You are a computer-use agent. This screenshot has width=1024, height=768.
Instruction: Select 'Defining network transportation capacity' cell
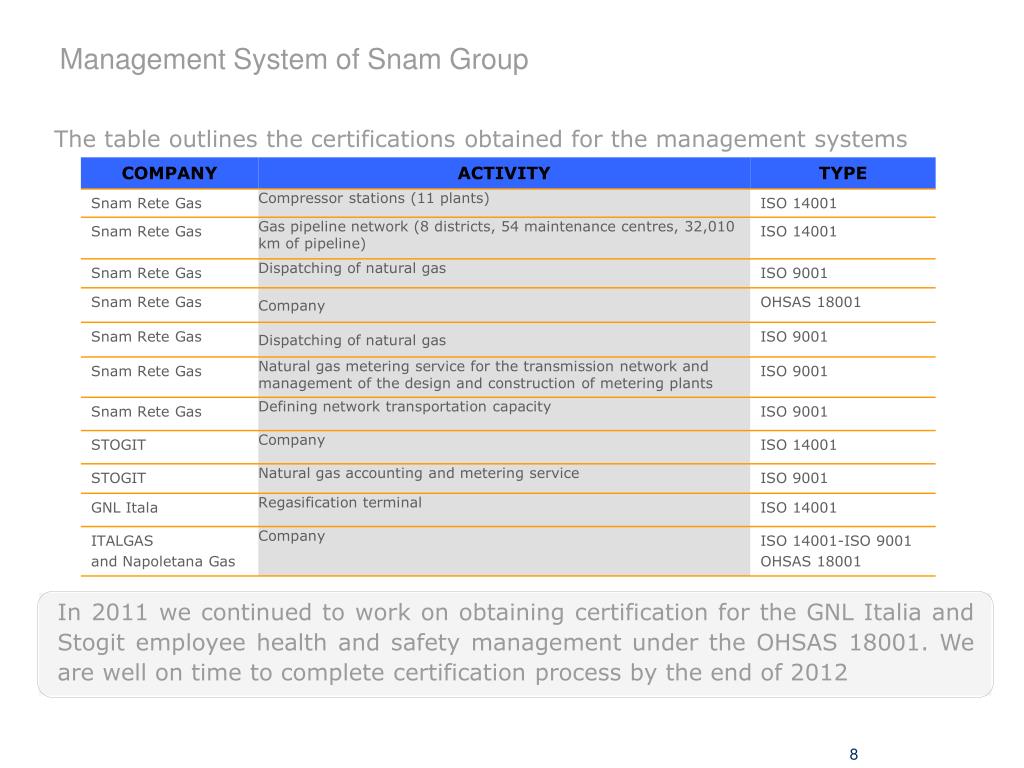coord(404,406)
